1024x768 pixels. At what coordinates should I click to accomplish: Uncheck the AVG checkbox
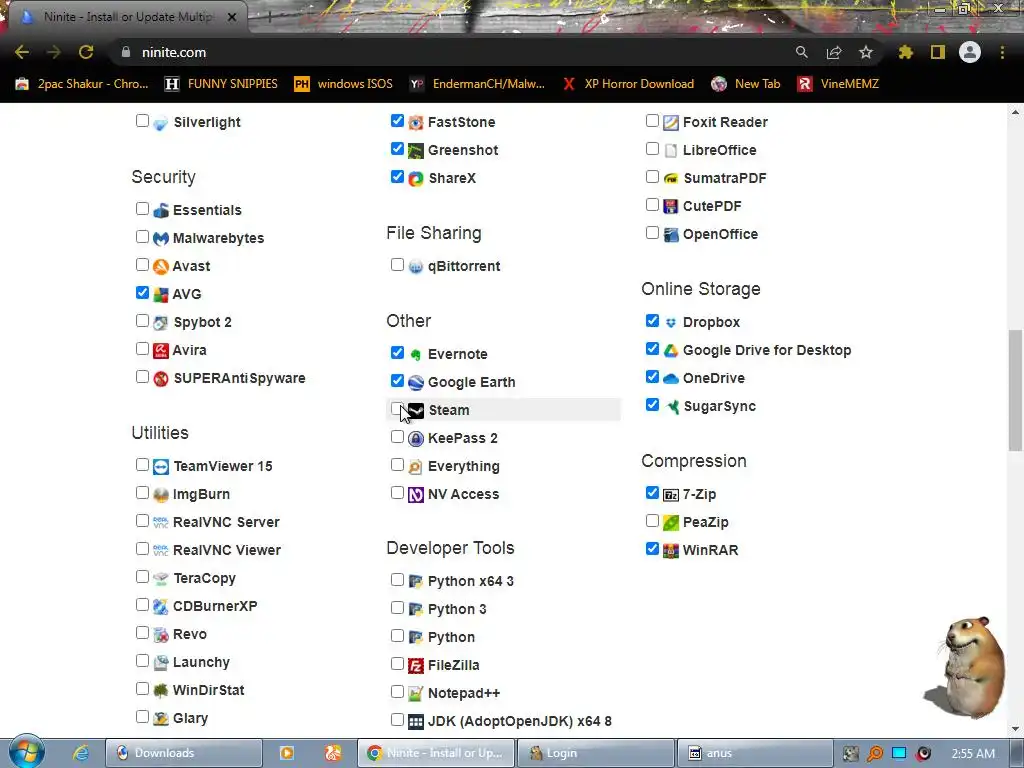pos(142,293)
